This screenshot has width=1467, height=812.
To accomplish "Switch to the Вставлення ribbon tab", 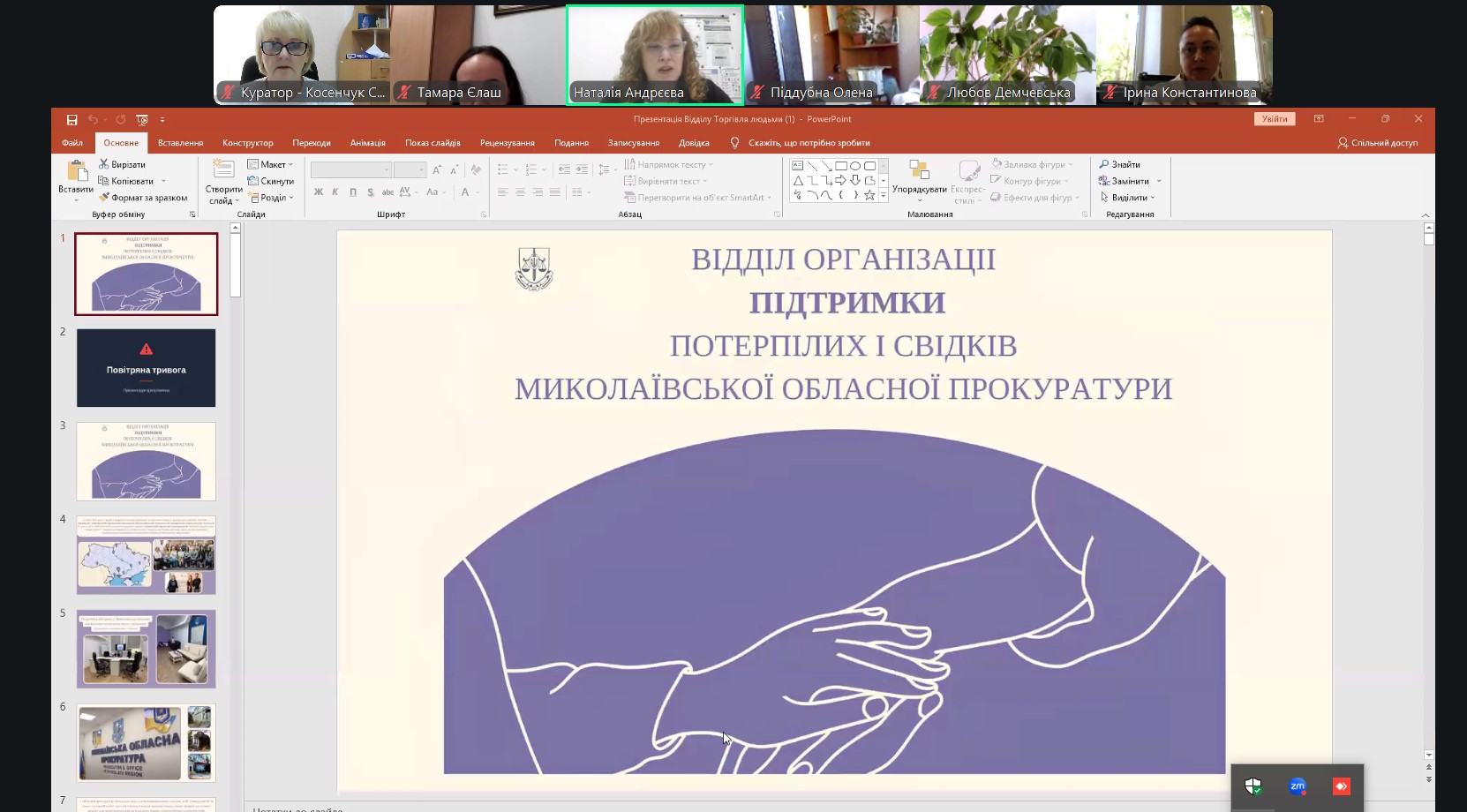I will pos(180,143).
